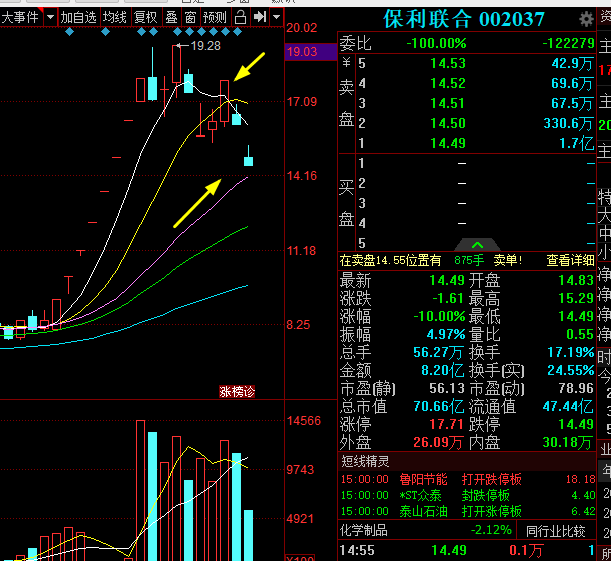Click the 最高 15.29 high value
This screenshot has height=561, width=611.
pyautogui.click(x=576, y=298)
